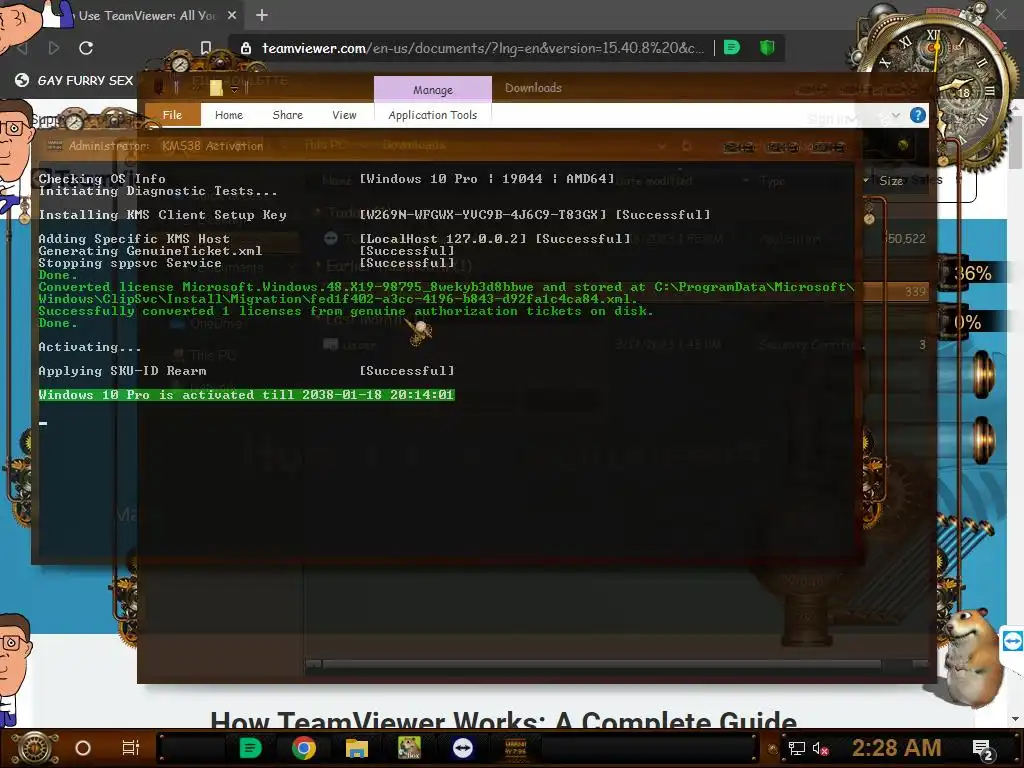This screenshot has height=768, width=1024.
Task: Open Explorer help question-mark icon
Action: [x=917, y=116]
